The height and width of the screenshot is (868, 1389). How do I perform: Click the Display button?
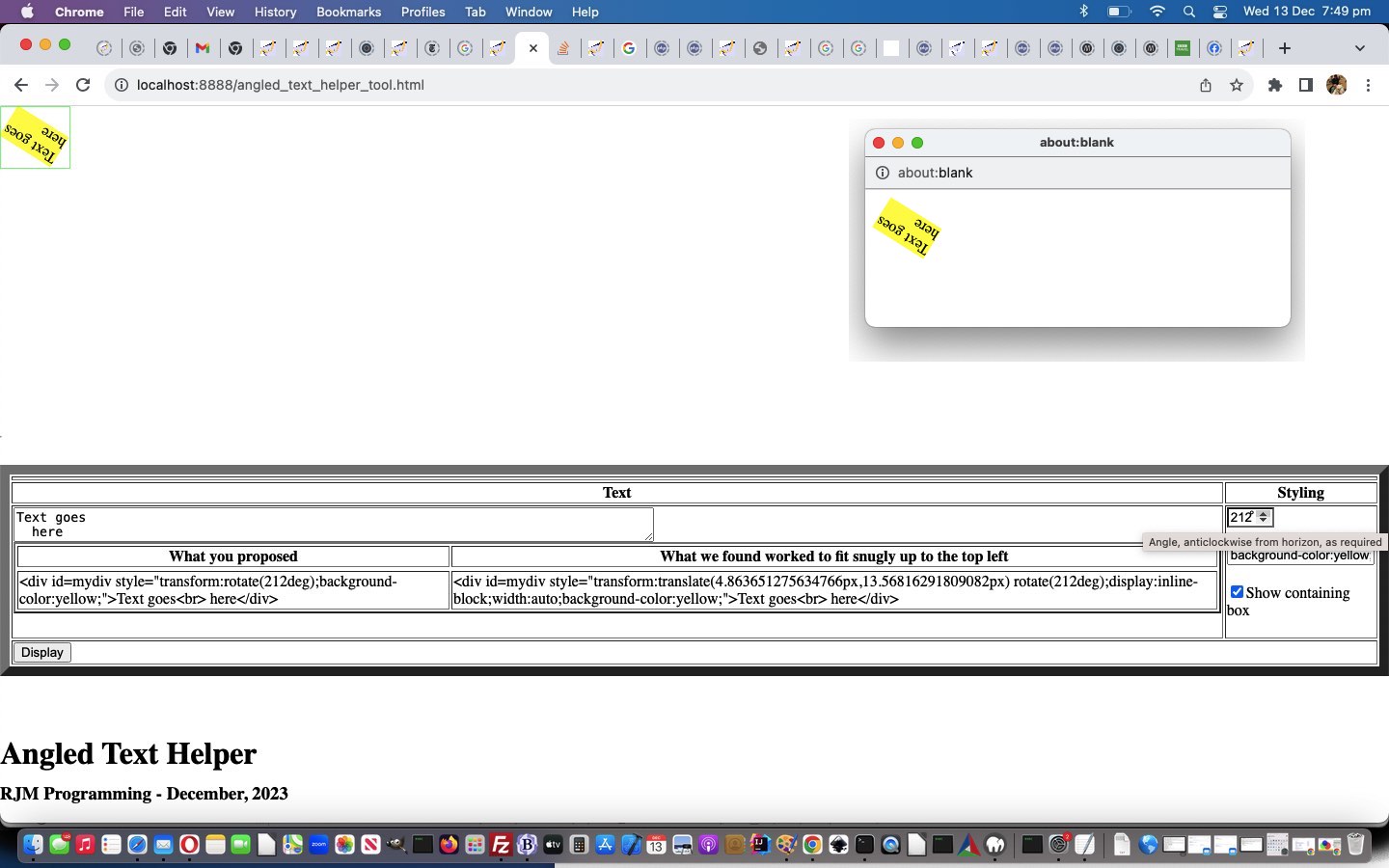tap(42, 652)
